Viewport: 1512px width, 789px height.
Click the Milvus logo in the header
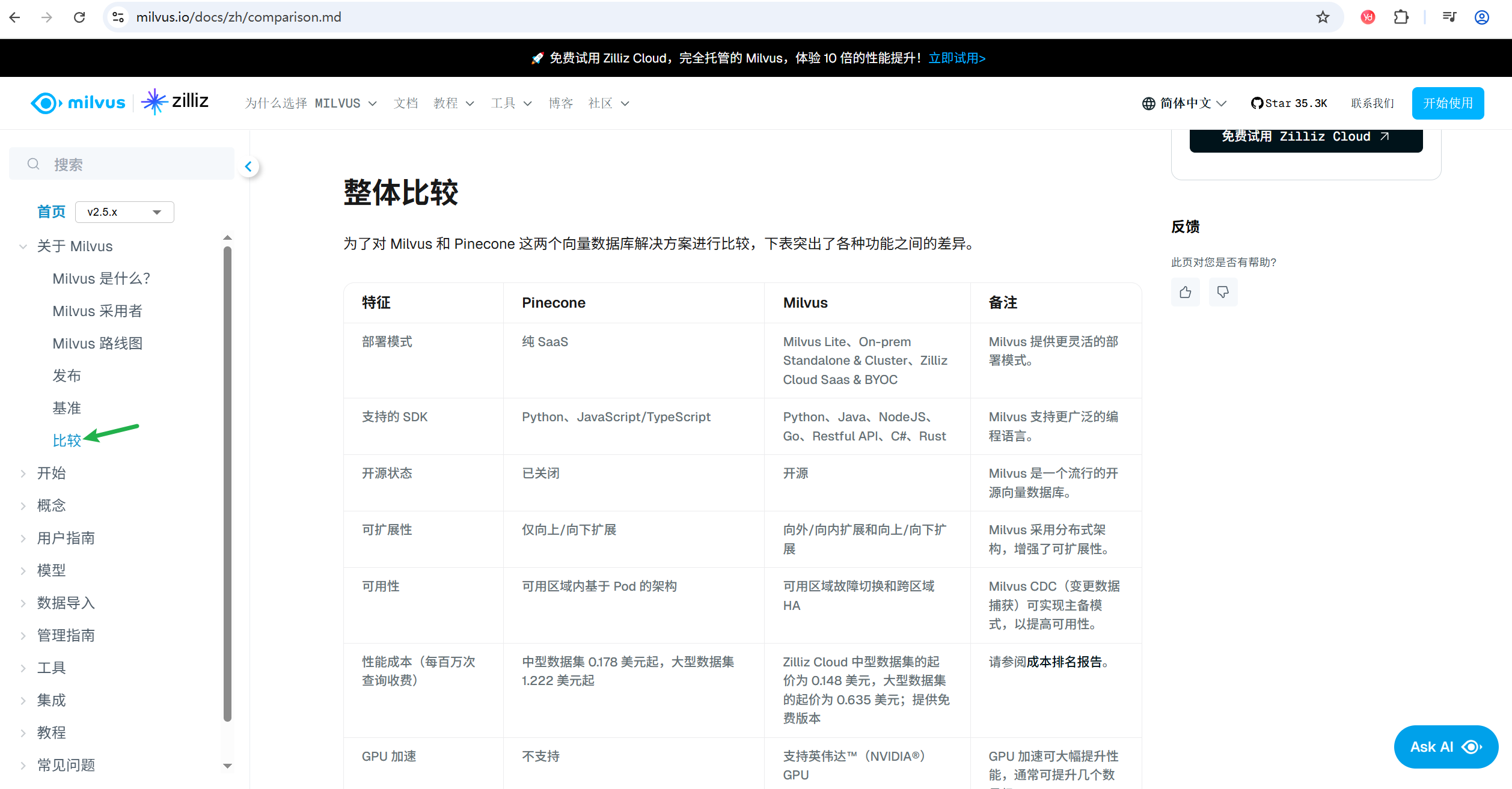(78, 103)
